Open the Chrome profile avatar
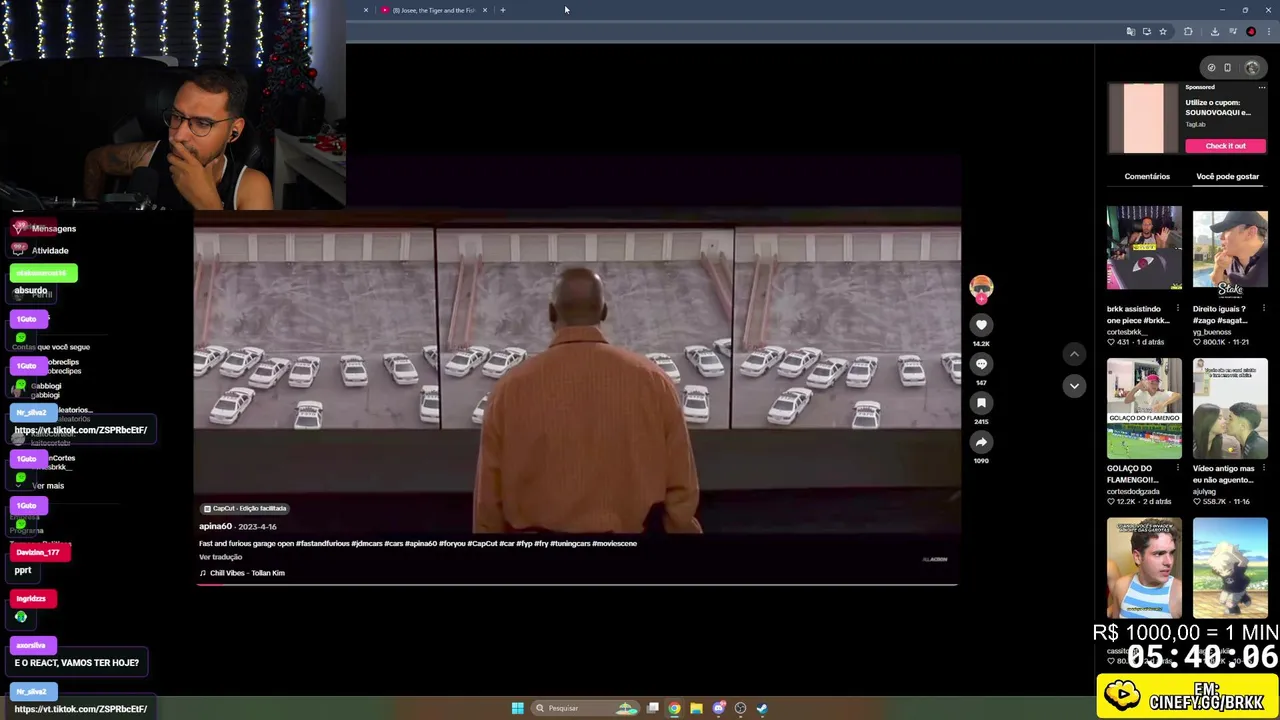1280x720 pixels. [1251, 31]
